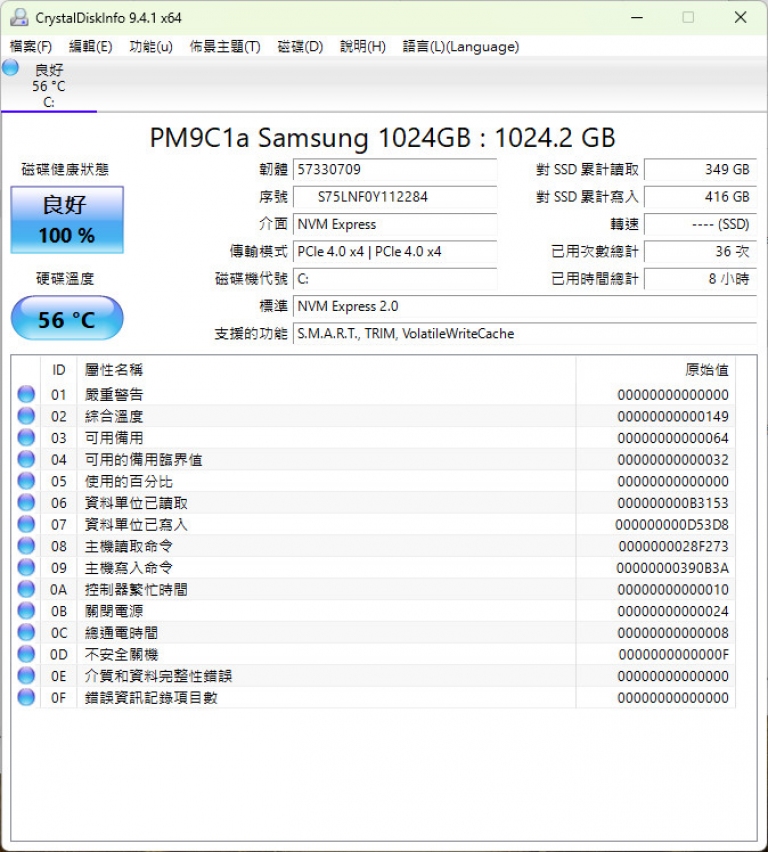Click raw value 0000000000032 in 可用的備用臨界值 row
Viewport: 768px width, 852px height.
(673, 460)
